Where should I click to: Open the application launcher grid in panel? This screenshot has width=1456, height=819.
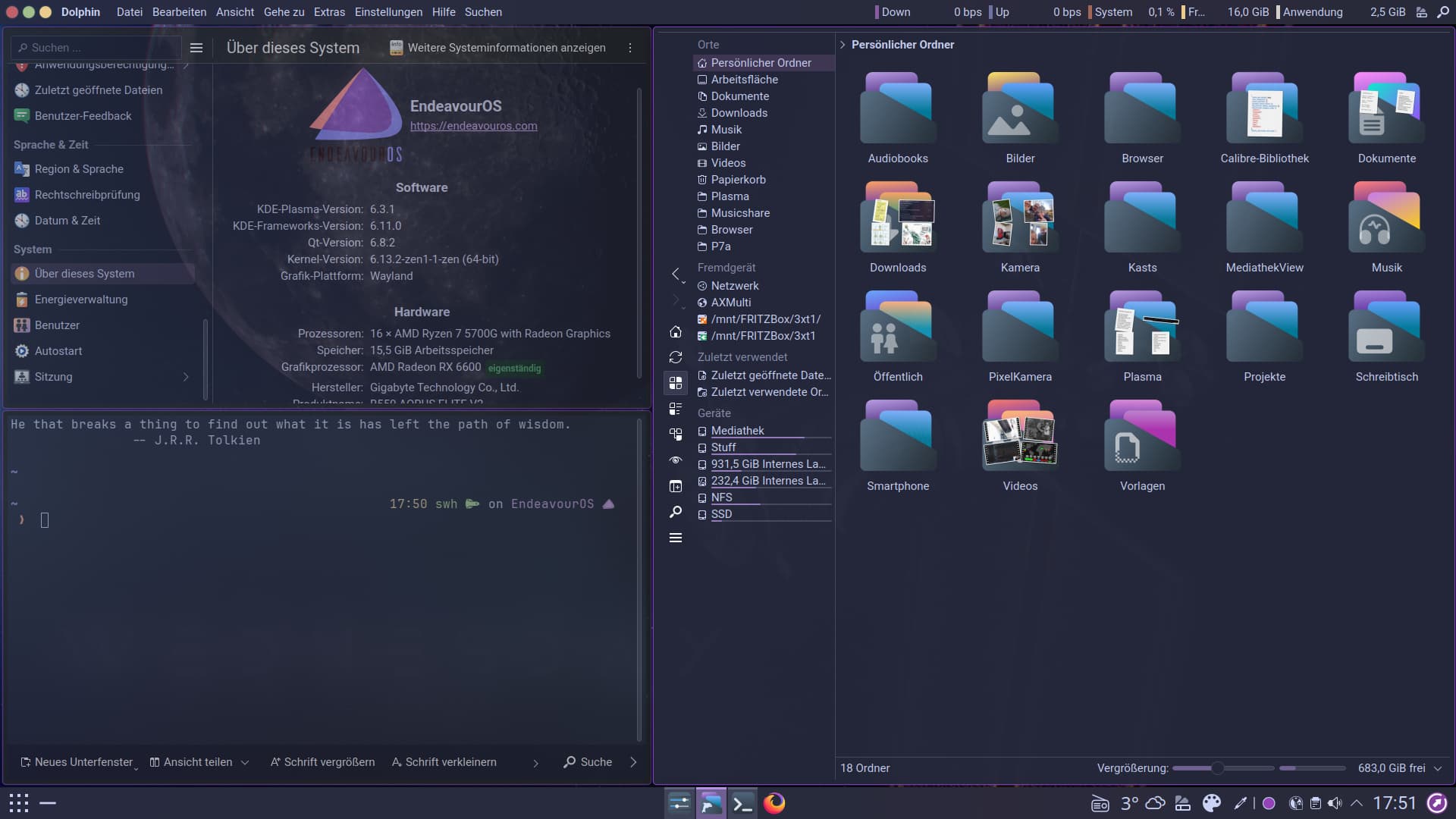point(19,803)
